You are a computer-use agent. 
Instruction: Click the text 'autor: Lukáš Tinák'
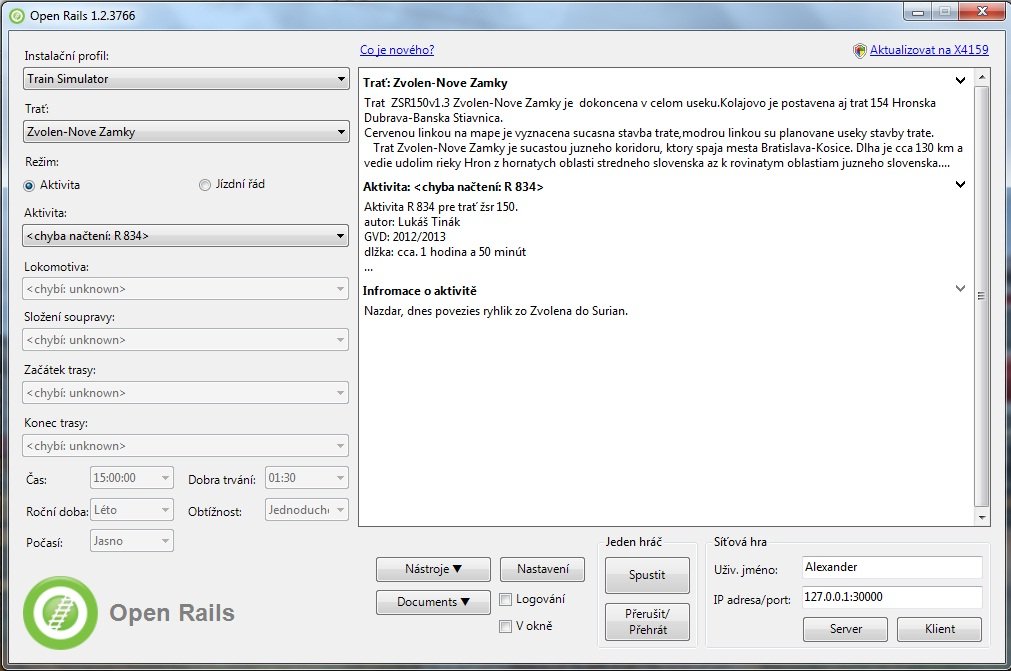tap(412, 222)
